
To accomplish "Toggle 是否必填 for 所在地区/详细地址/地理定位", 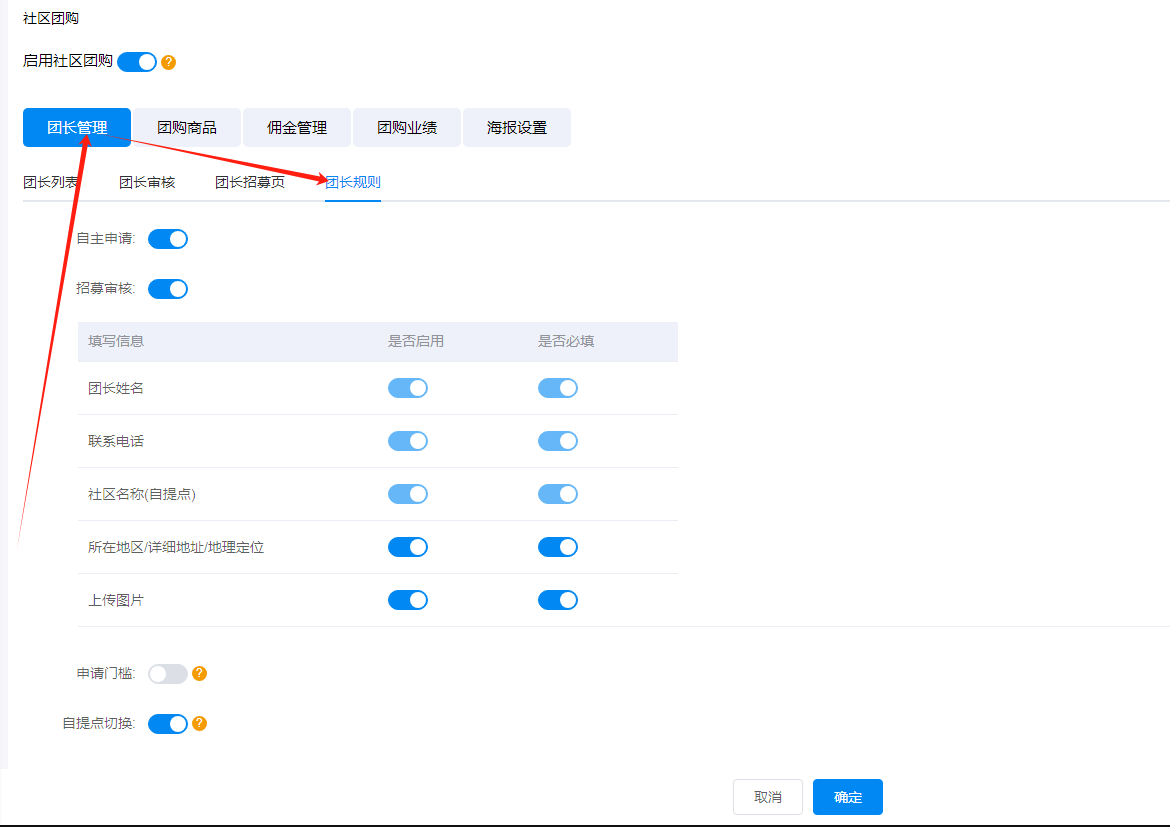I will pos(558,547).
